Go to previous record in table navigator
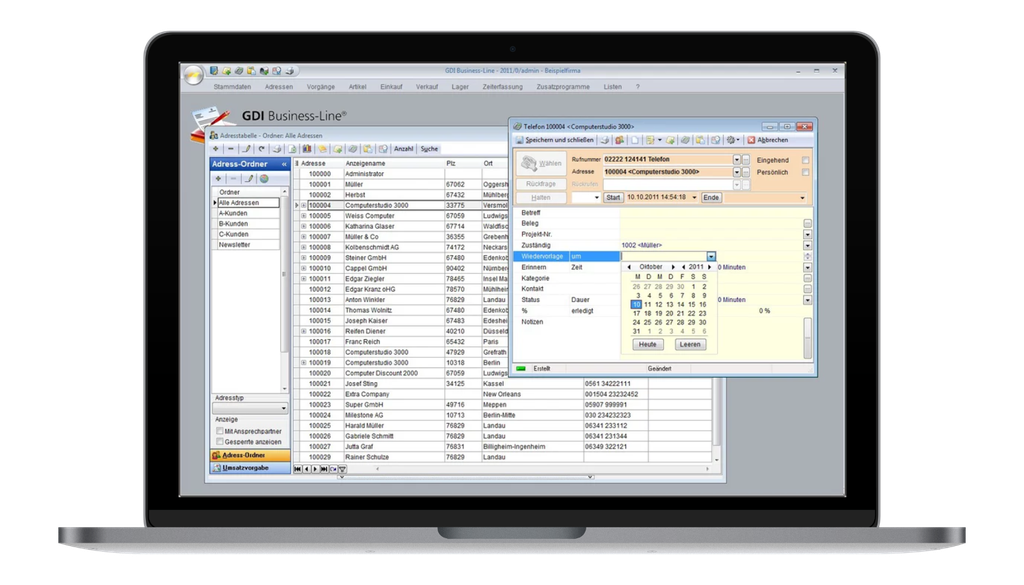The width and height of the screenshot is (1024, 585). point(307,469)
